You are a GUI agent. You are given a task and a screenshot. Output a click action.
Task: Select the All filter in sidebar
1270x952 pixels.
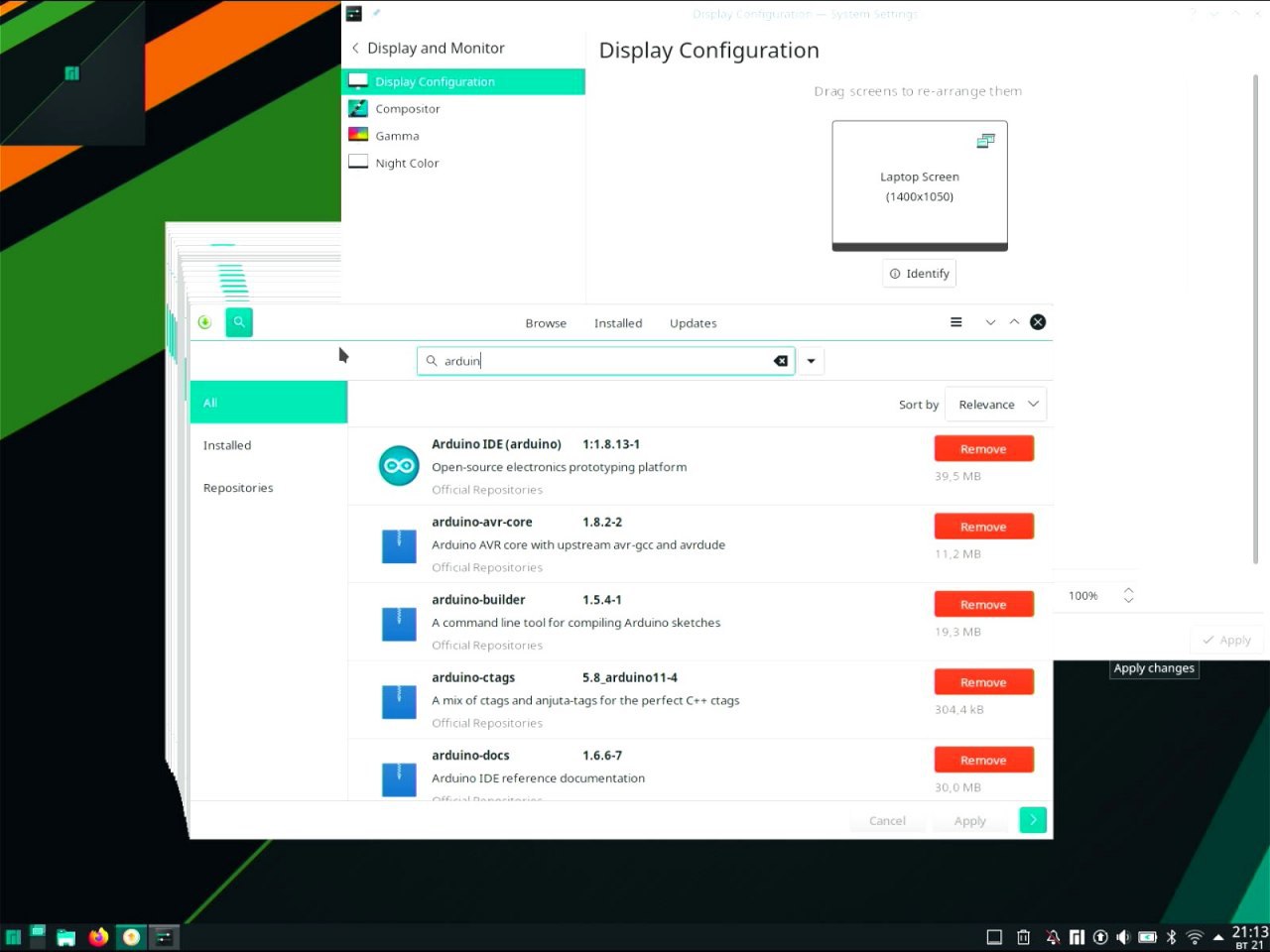click(269, 403)
